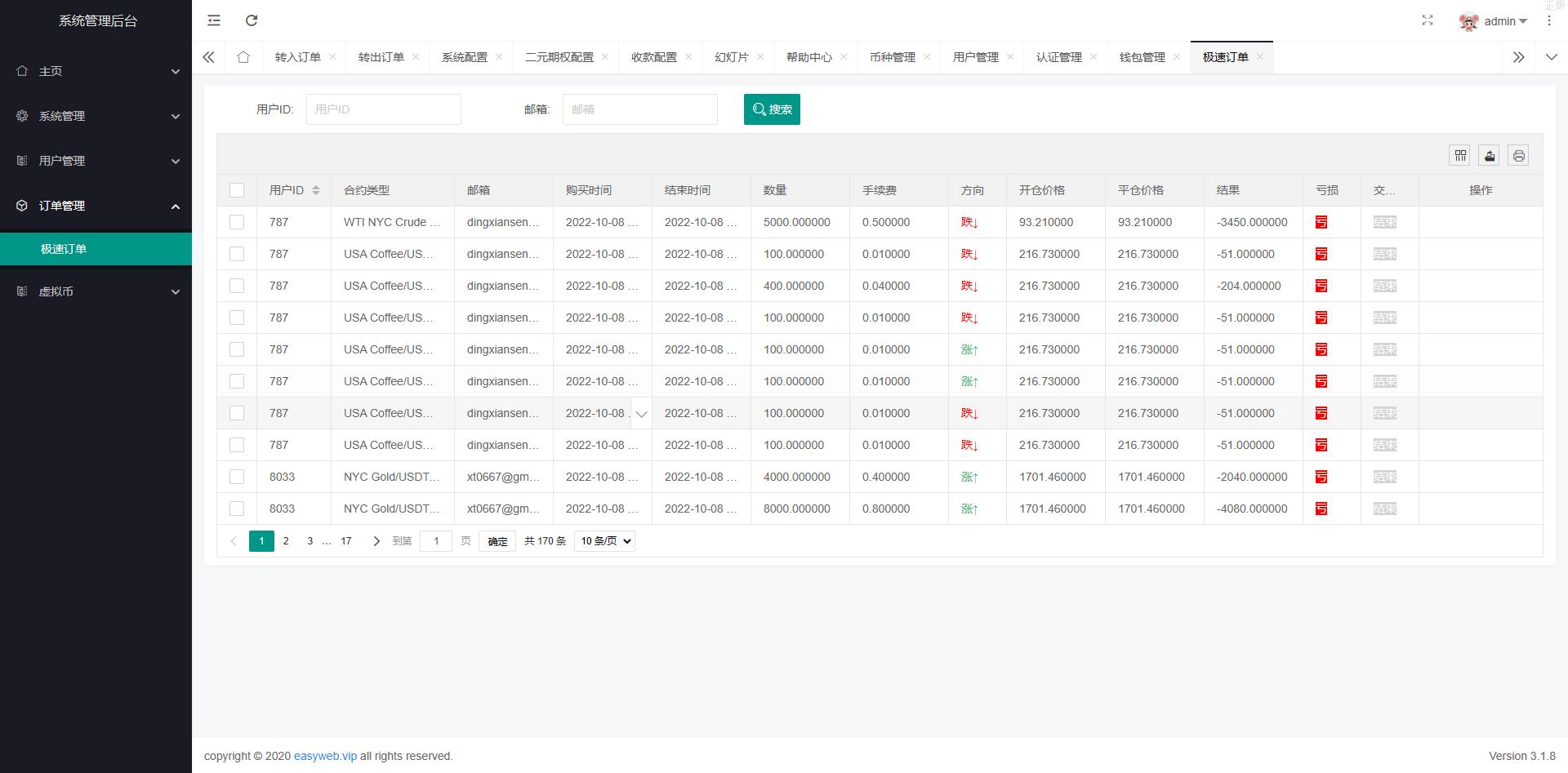Check the WTI NYC Crude row checkbox
Screen dimensions: 1568x773
(237, 222)
